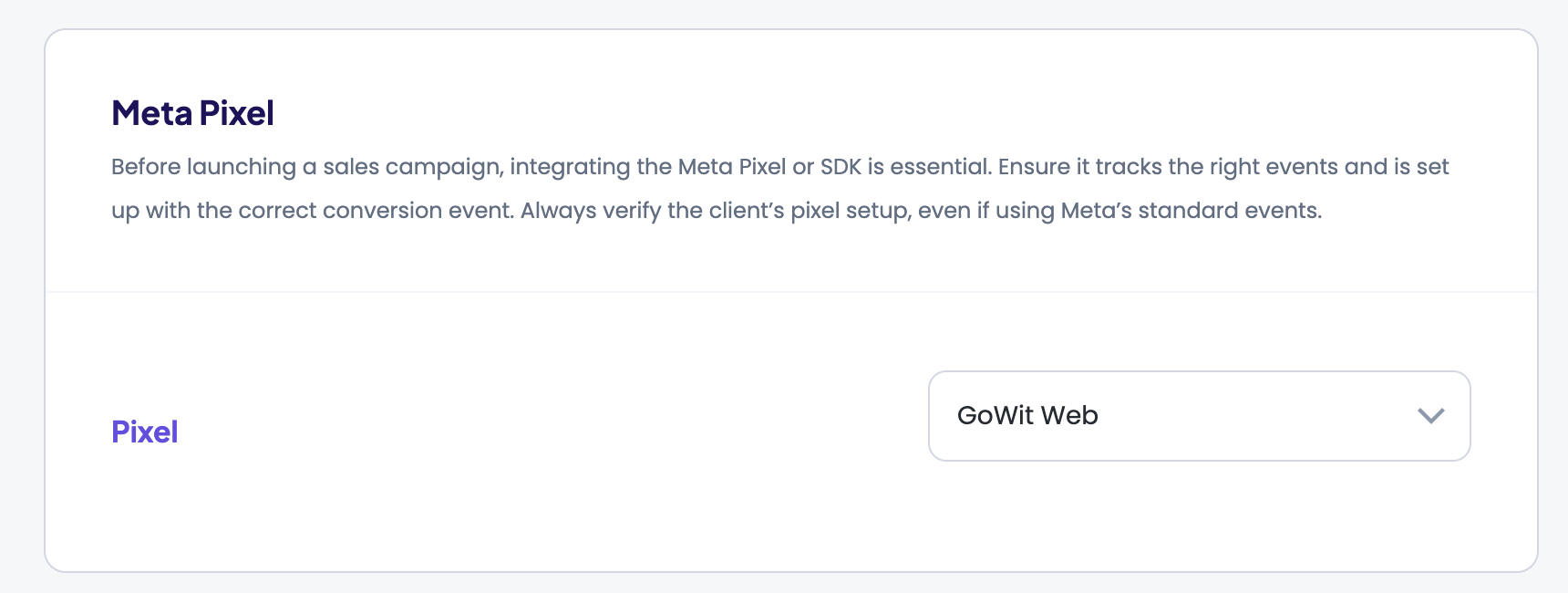Click the empty area inside the Pixel dropdown
This screenshot has width=1568, height=593.
1258,416
